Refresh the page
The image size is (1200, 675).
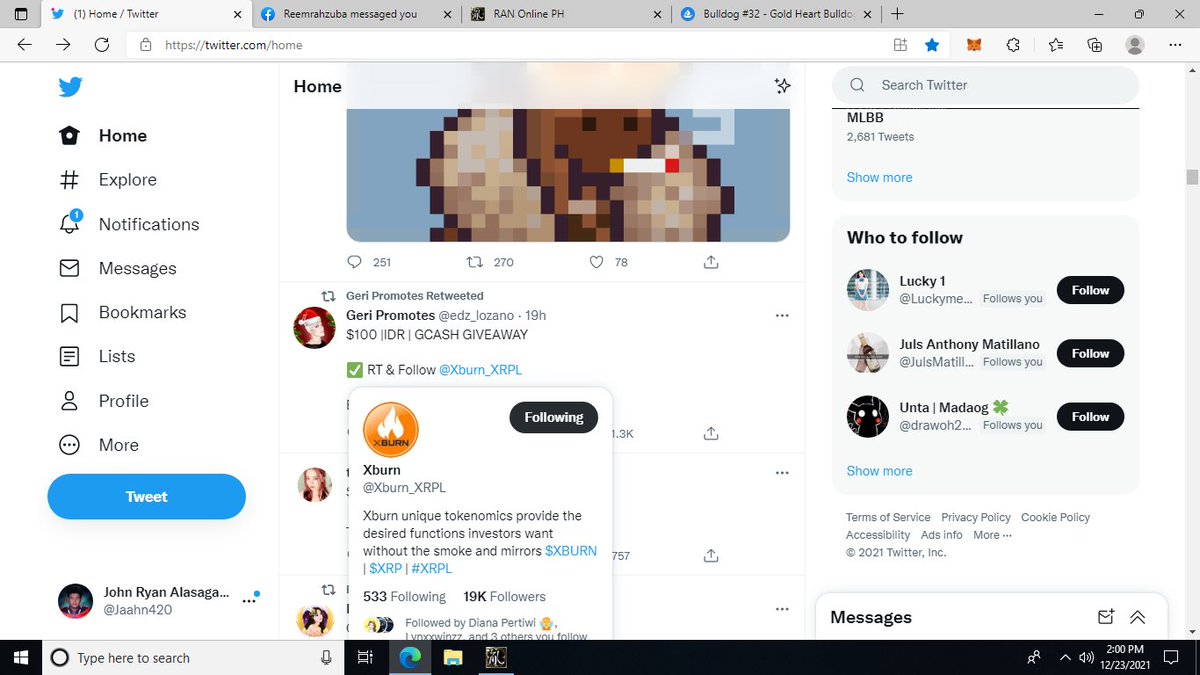(x=101, y=45)
